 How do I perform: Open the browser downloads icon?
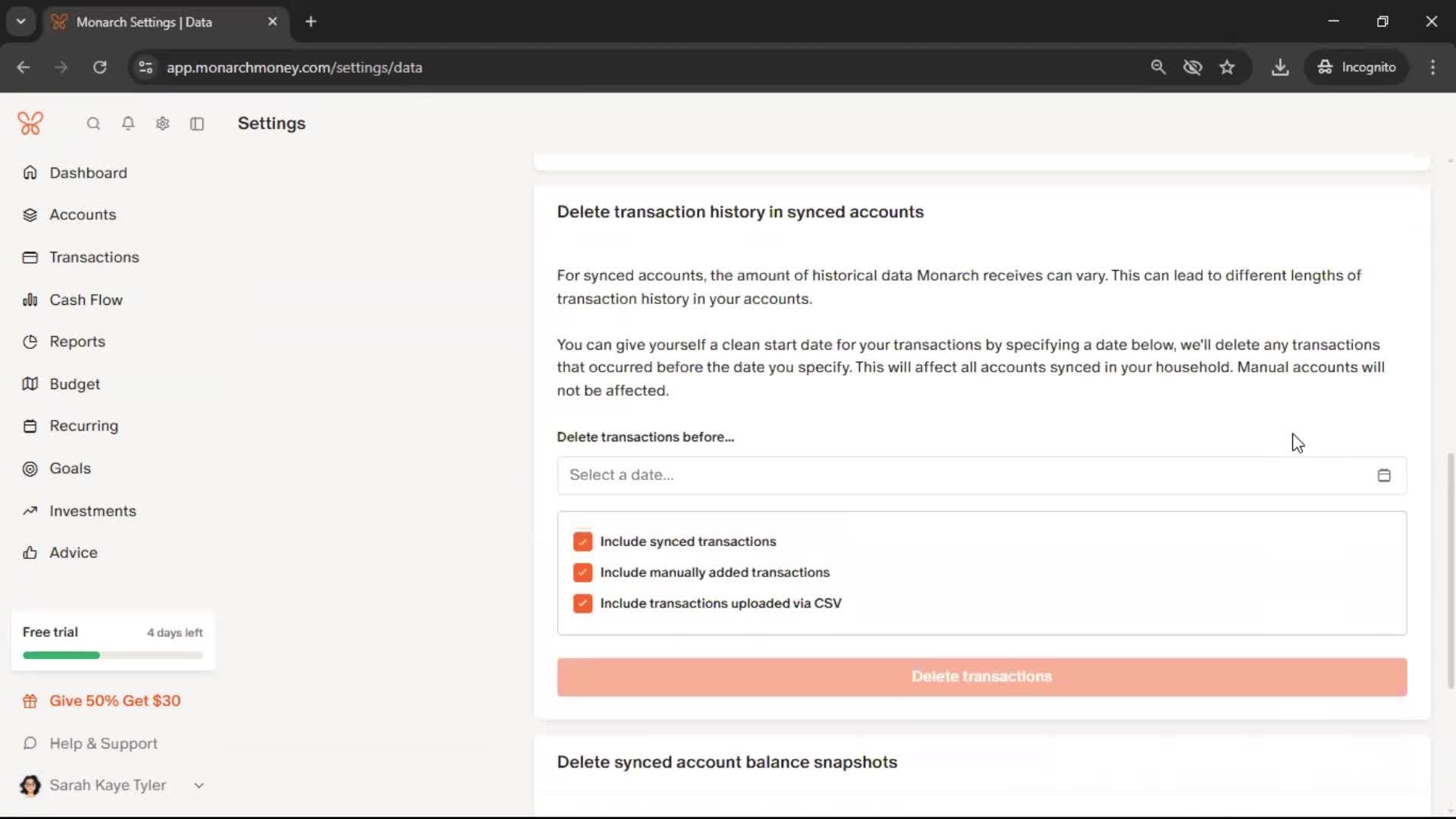pyautogui.click(x=1280, y=67)
